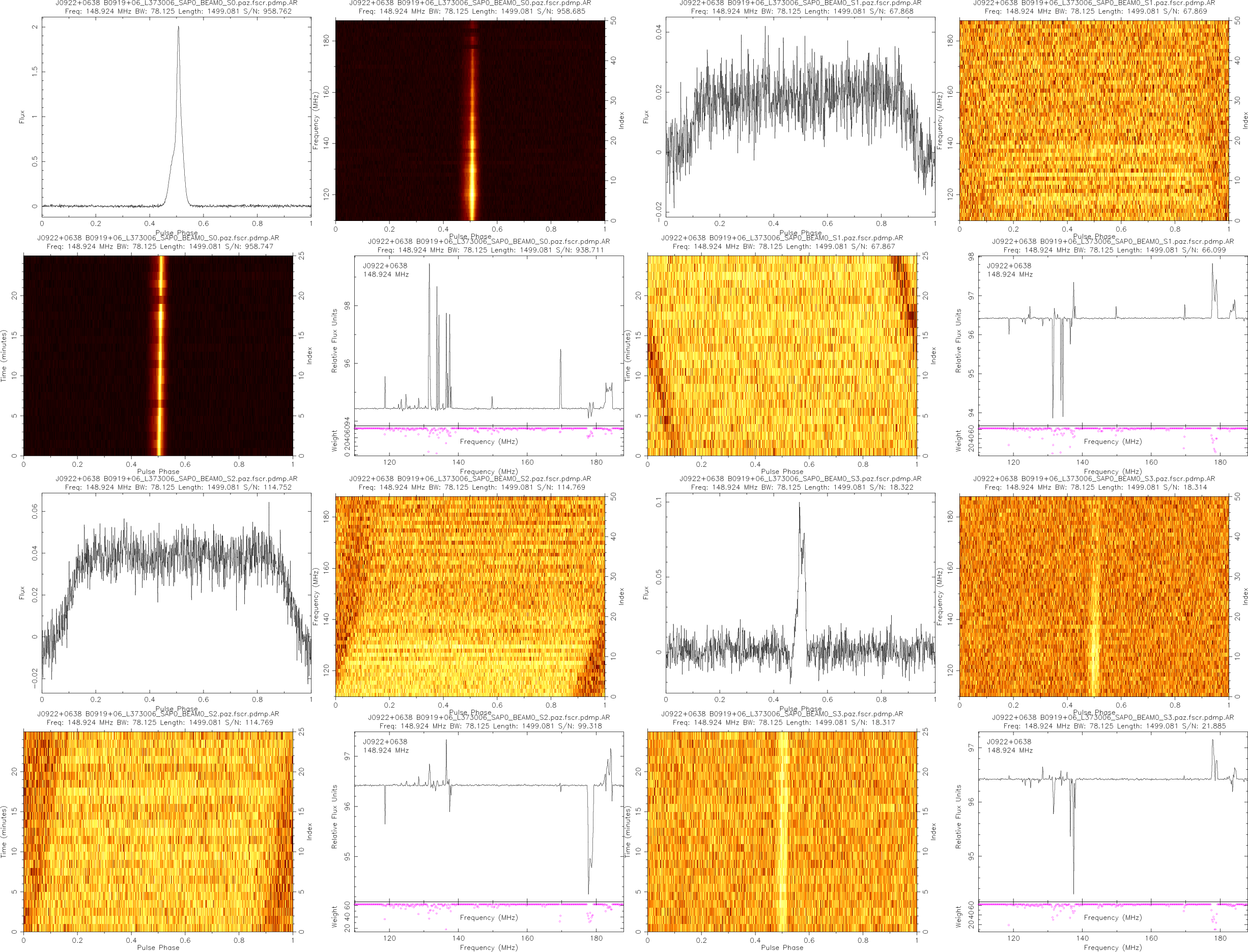Image resolution: width=1248 pixels, height=952 pixels.
Task: Click the S1 bandpass plot with S/N 66.099
Action: click(x=1112, y=340)
